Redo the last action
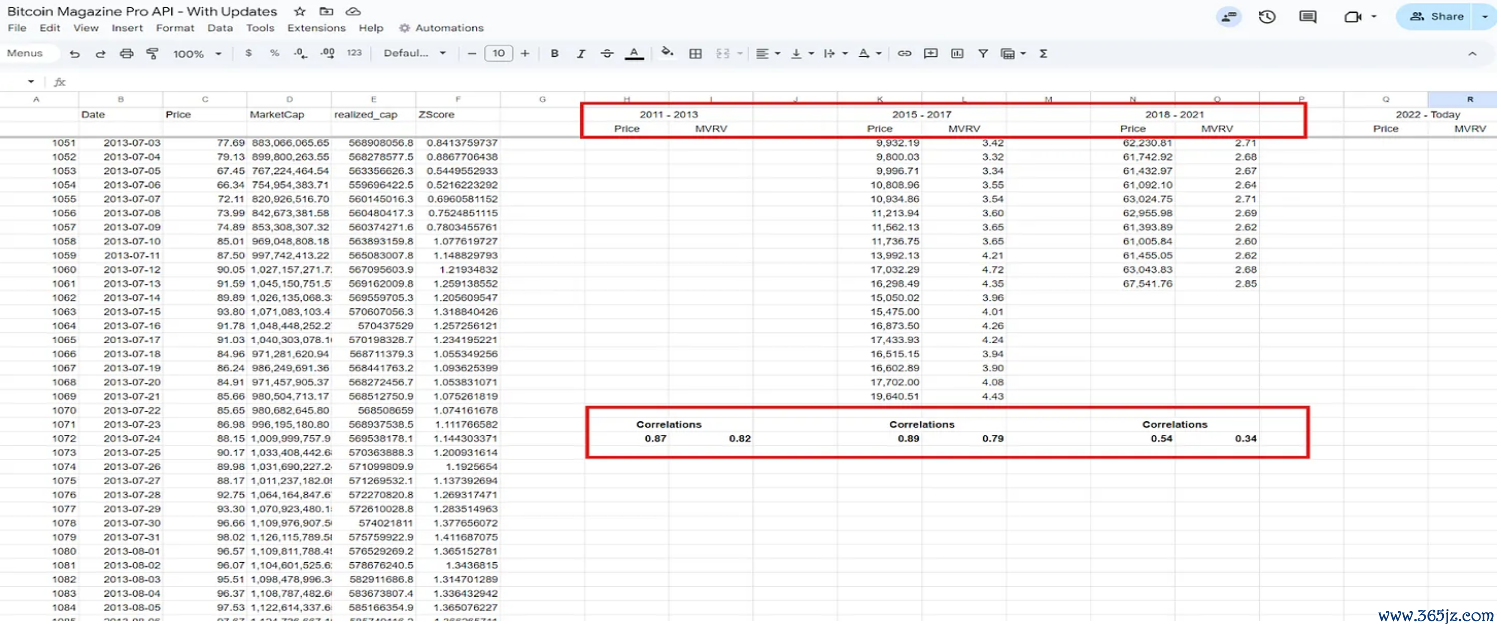 [100, 54]
